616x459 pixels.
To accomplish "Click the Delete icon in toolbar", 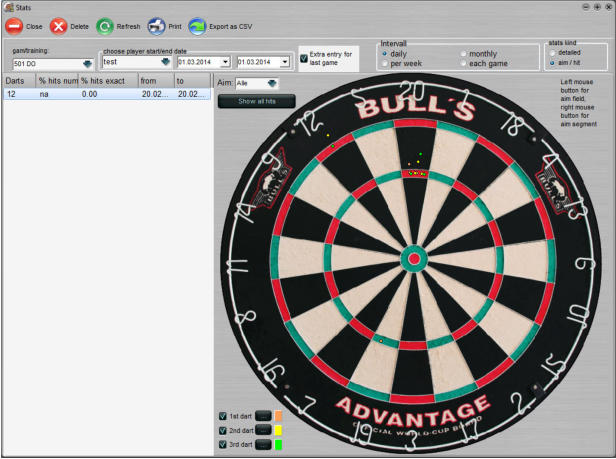I will 59,26.
